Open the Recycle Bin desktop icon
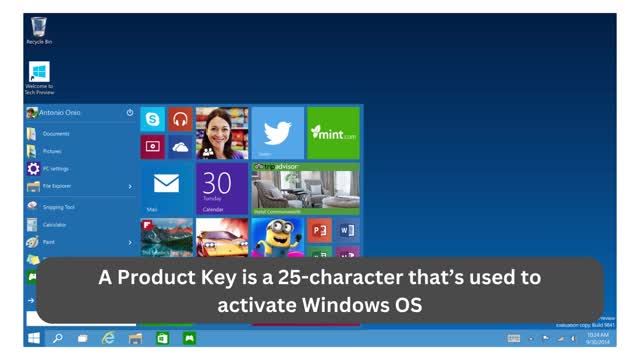Viewport: 640px width, 360px height. (39, 31)
